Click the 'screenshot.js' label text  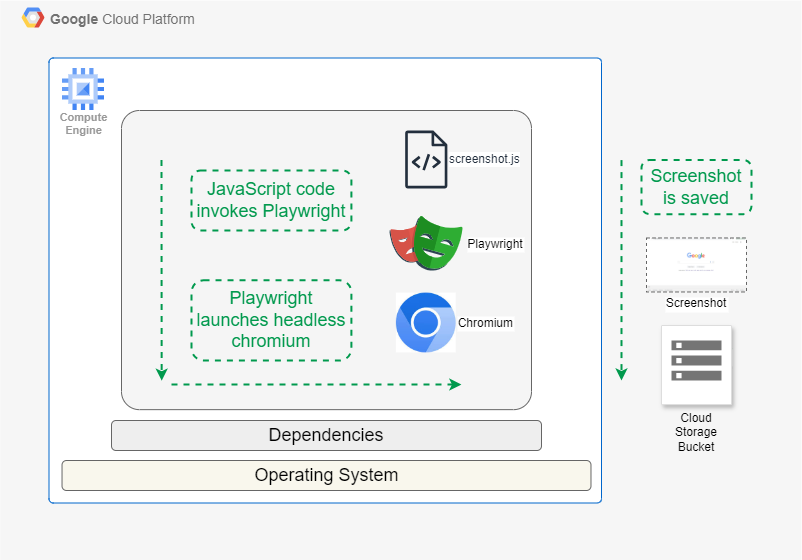pos(484,159)
